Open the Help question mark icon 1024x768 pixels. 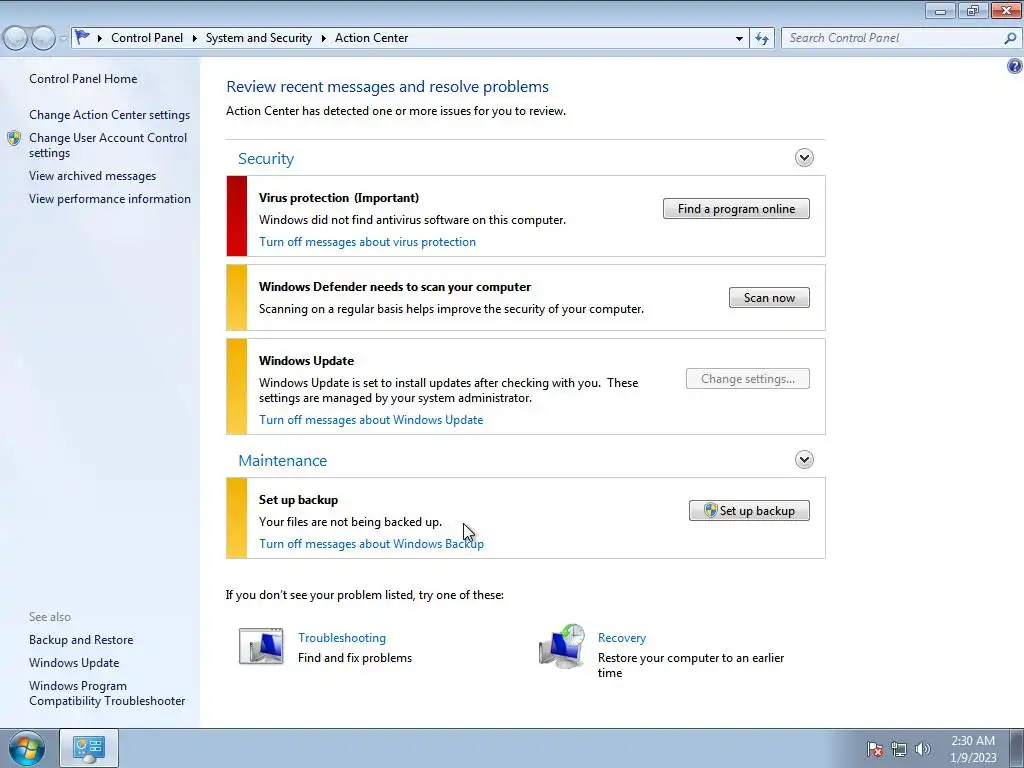[x=1014, y=65]
